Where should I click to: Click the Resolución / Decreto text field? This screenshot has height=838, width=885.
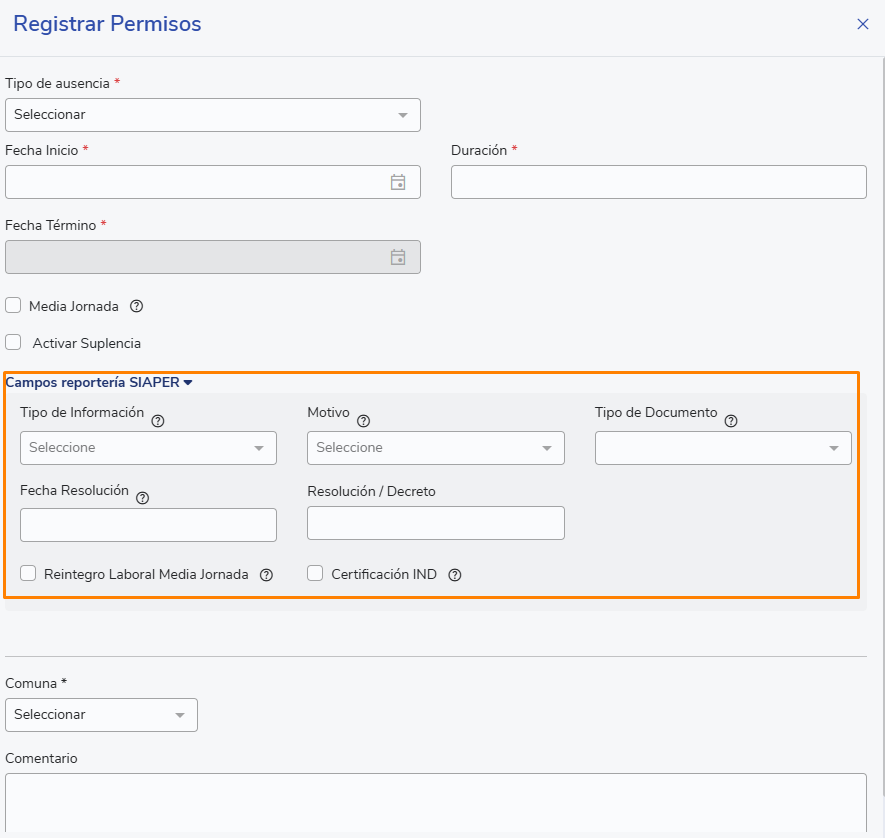point(435,523)
